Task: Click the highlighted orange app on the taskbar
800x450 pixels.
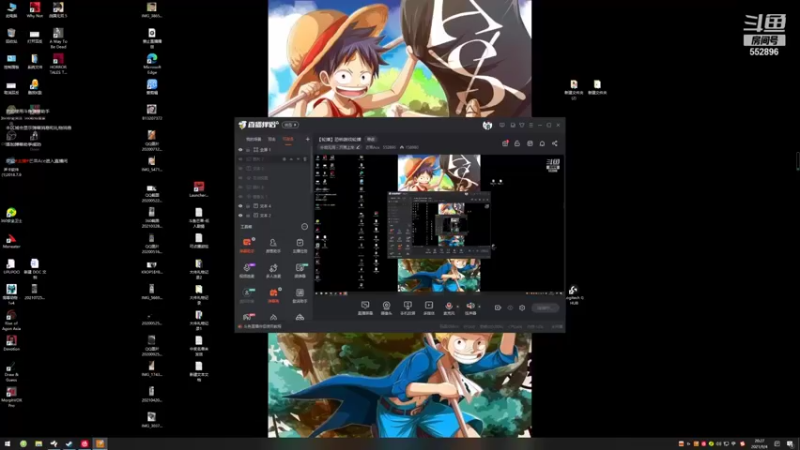Action: [99, 444]
